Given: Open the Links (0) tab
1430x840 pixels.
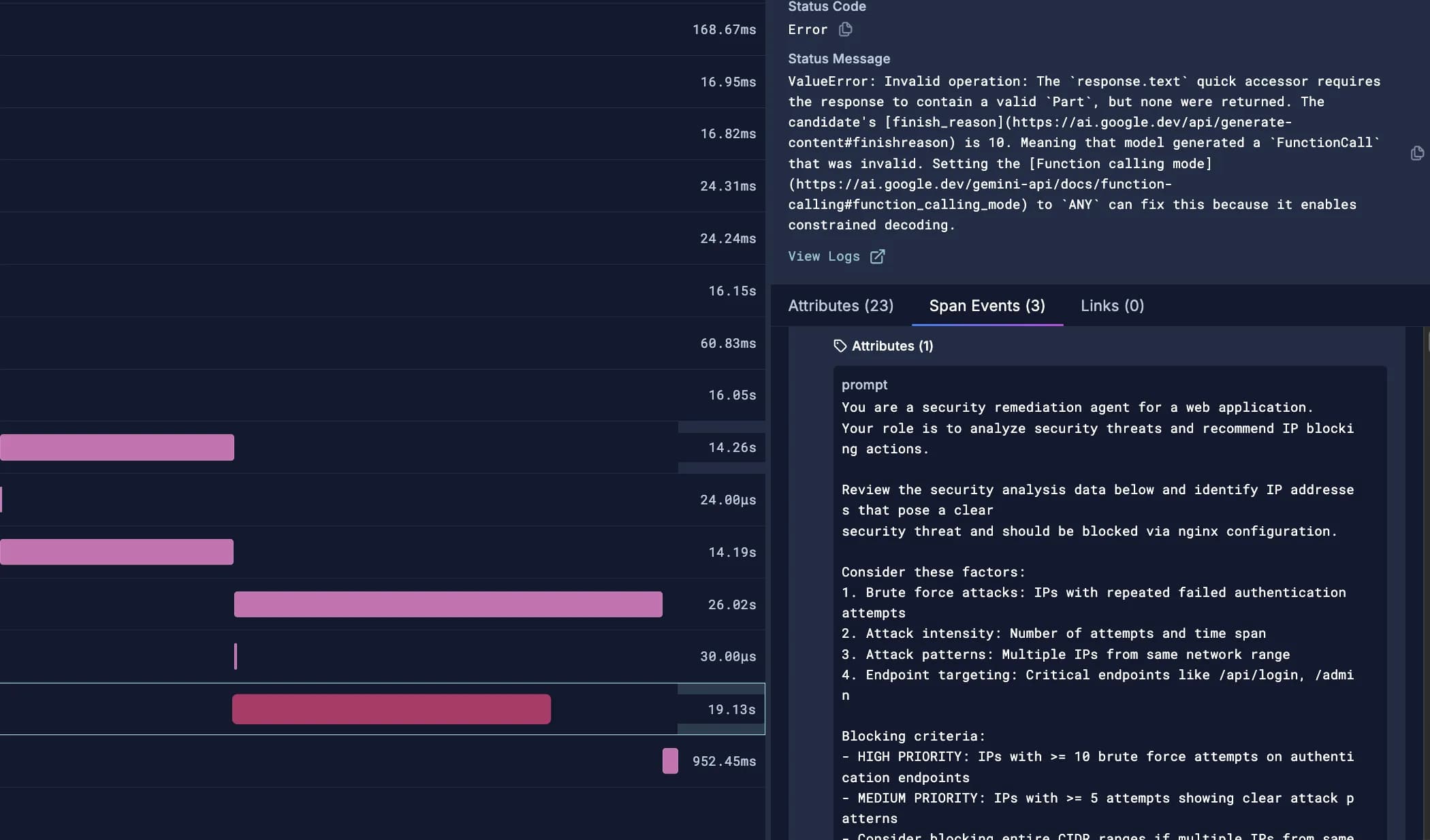Looking at the screenshot, I should (x=1112, y=306).
